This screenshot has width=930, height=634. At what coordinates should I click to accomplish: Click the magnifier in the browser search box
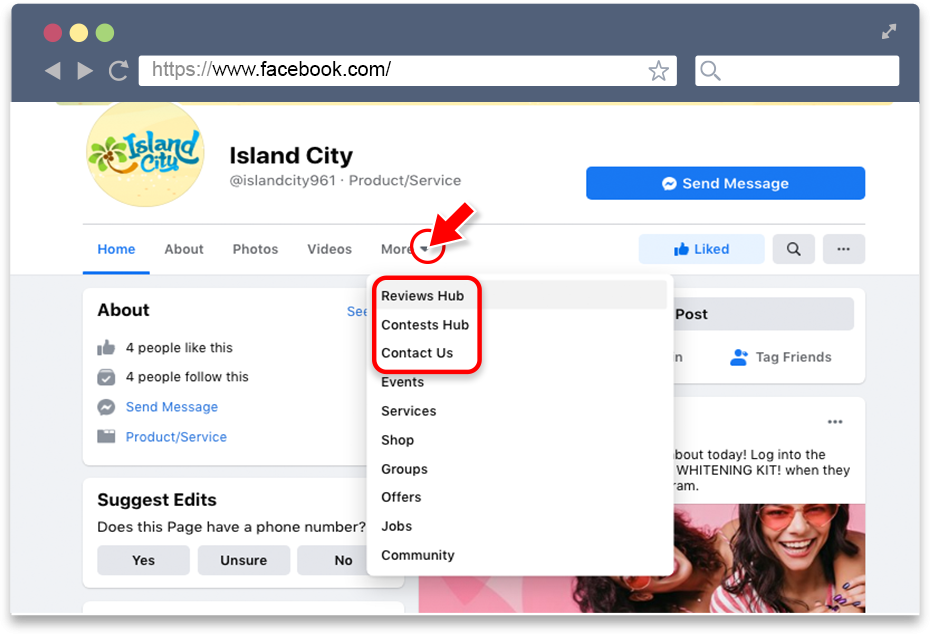pos(710,71)
